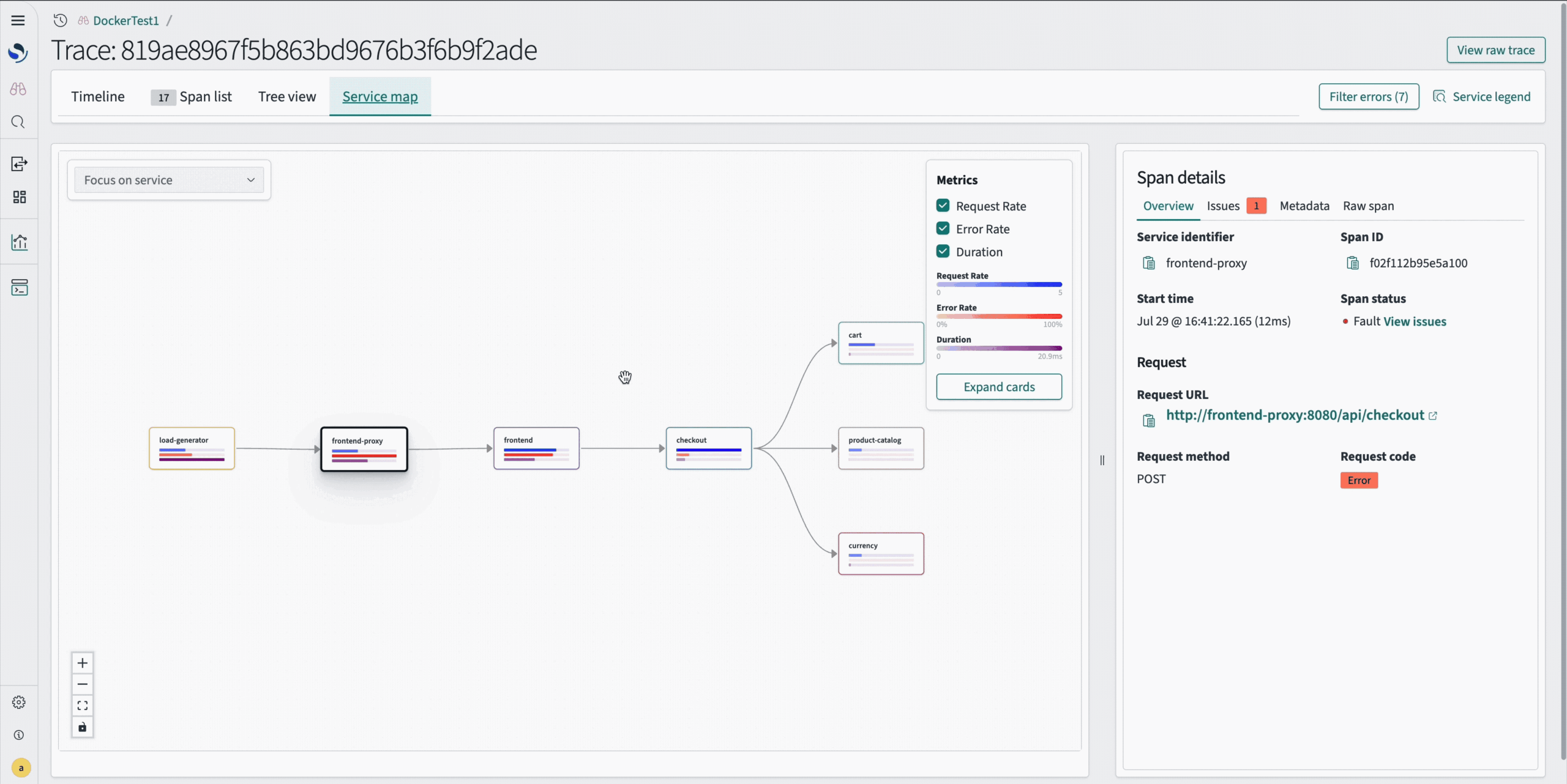This screenshot has height=784, width=1567.
Task: Switch to the Tree view tab
Action: 287,97
